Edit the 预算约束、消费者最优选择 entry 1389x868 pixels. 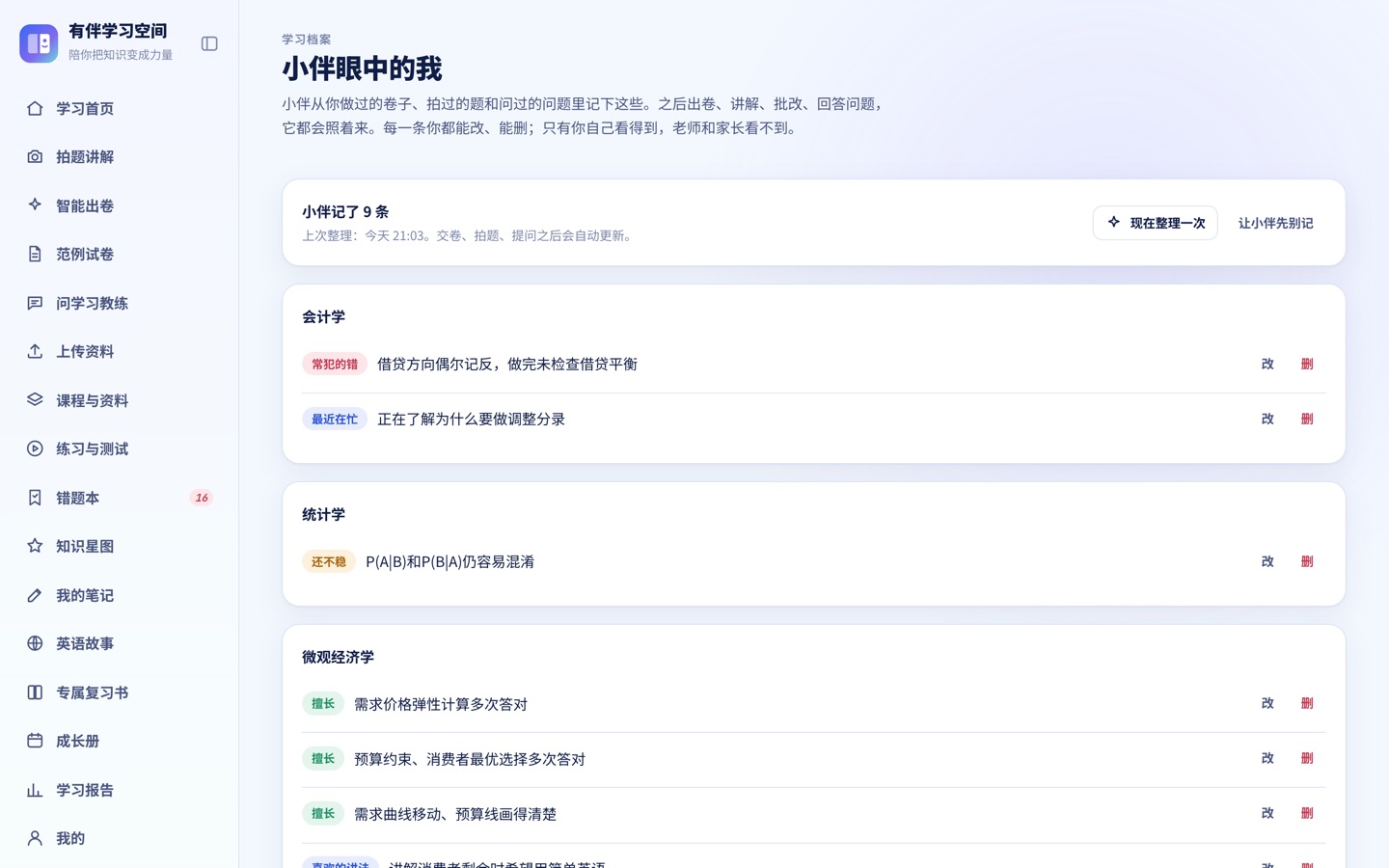click(1267, 758)
